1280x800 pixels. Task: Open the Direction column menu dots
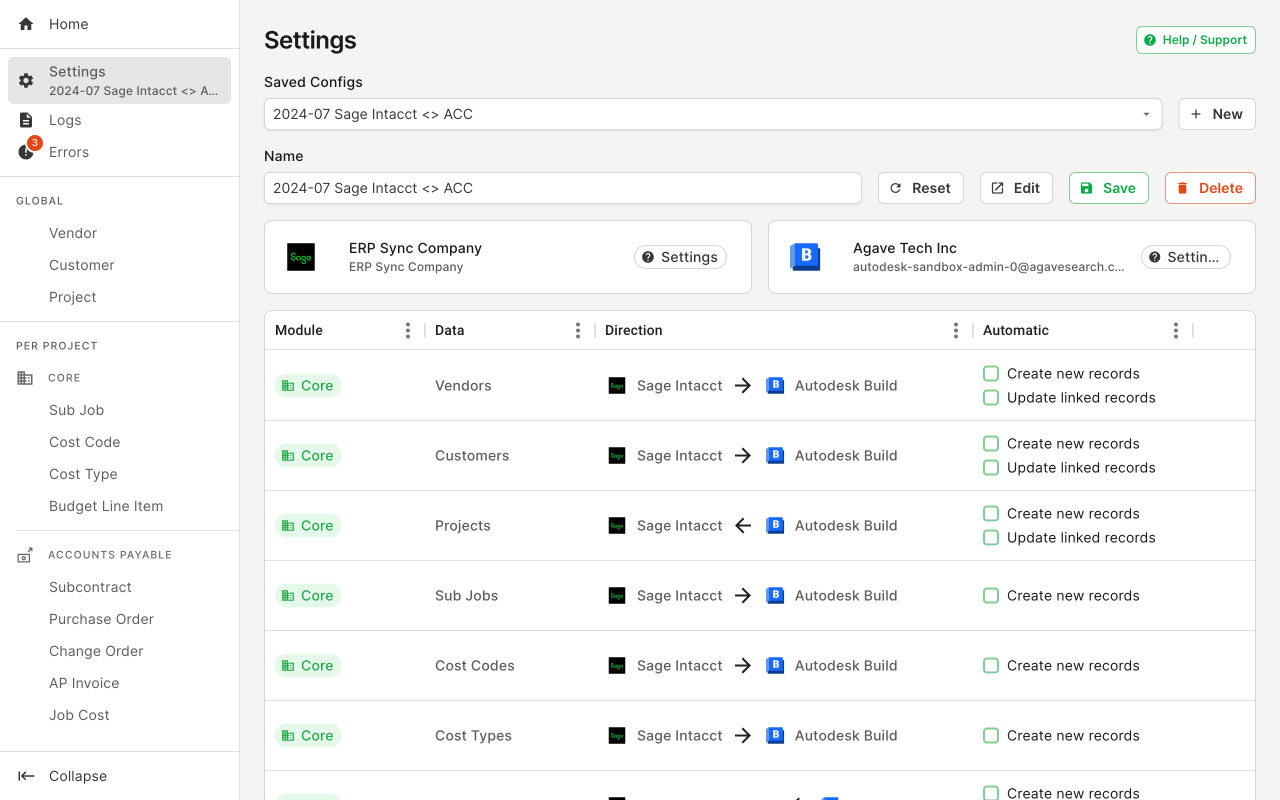[x=955, y=330]
